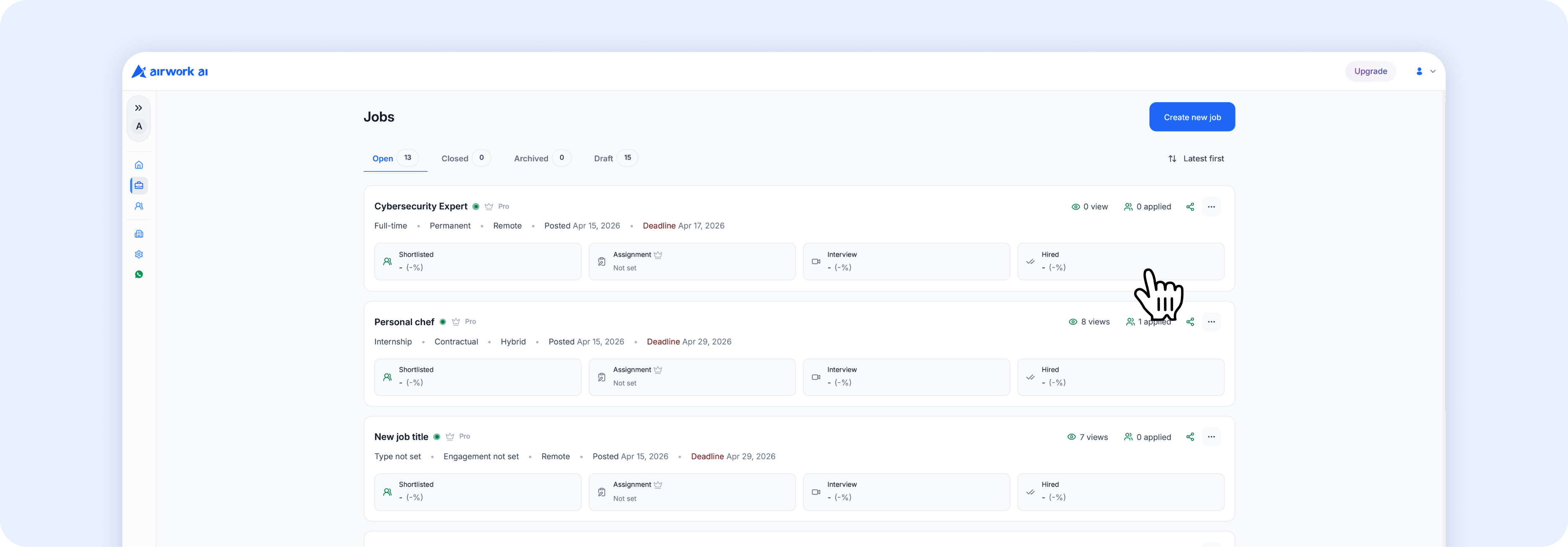The width and height of the screenshot is (1568, 547).
Task: Share the Cybersecurity Expert job
Action: pyautogui.click(x=1190, y=207)
